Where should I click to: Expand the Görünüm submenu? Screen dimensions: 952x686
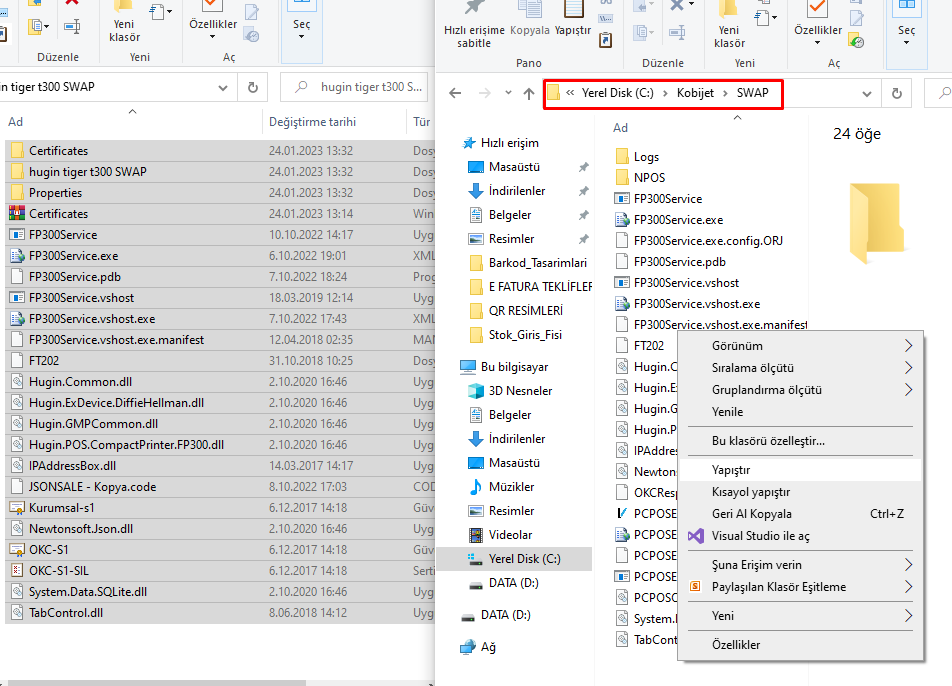pos(800,346)
